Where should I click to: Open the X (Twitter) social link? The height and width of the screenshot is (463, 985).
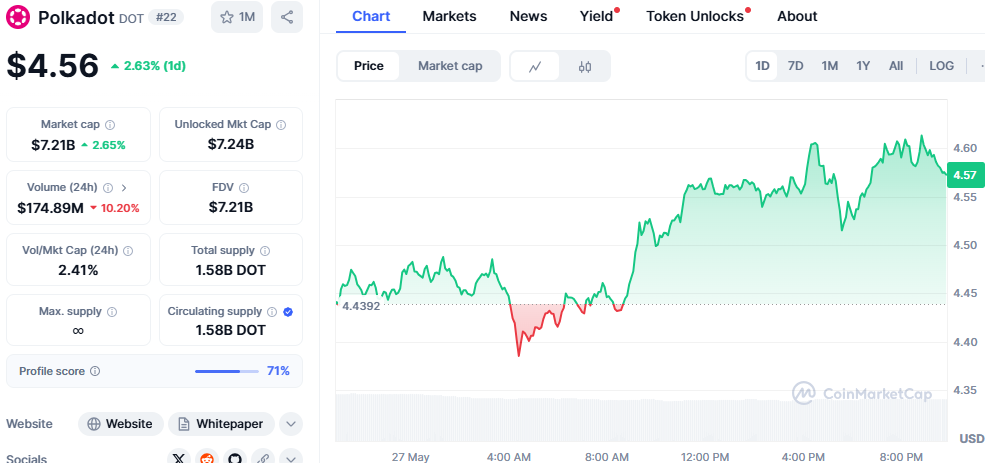180,457
